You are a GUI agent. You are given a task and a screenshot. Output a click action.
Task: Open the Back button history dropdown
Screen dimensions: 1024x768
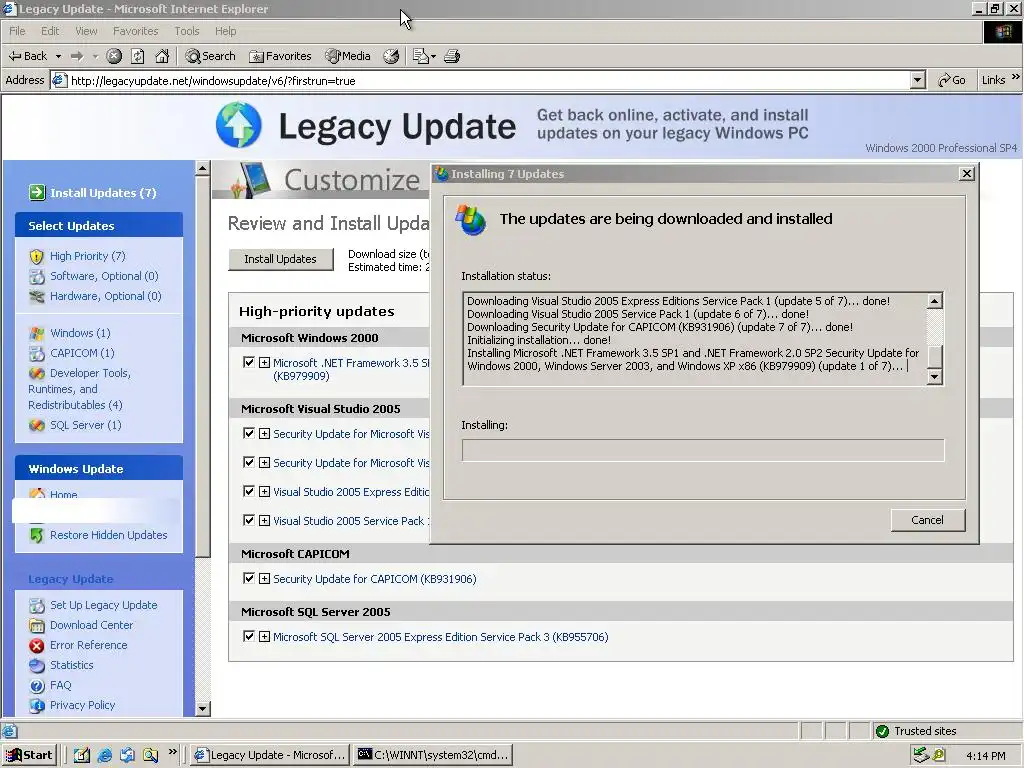(58, 56)
